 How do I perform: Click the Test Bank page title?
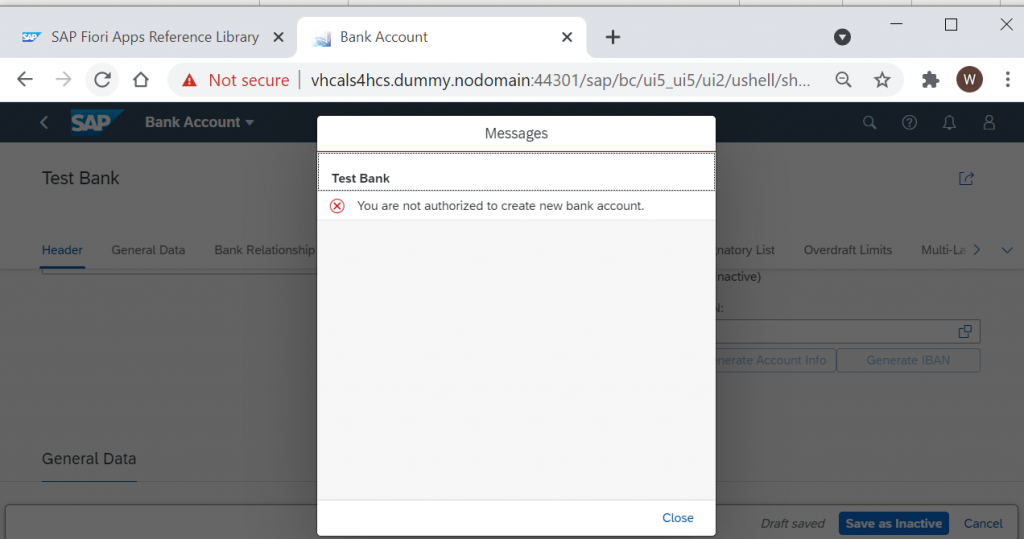coord(80,178)
